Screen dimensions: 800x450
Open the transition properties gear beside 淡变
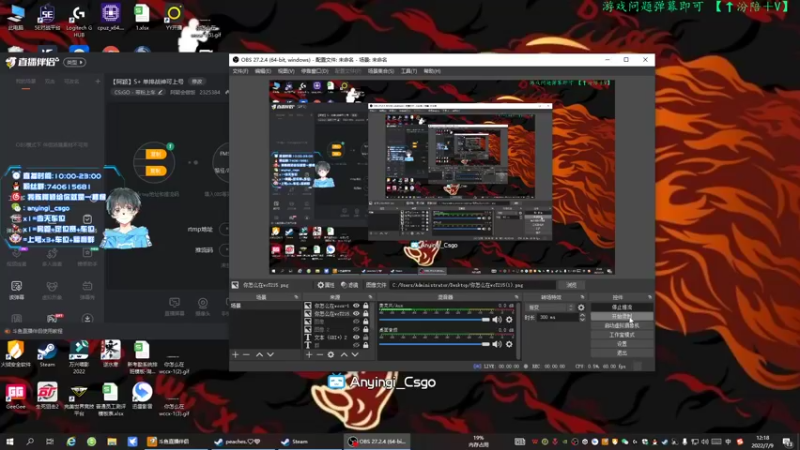click(581, 308)
